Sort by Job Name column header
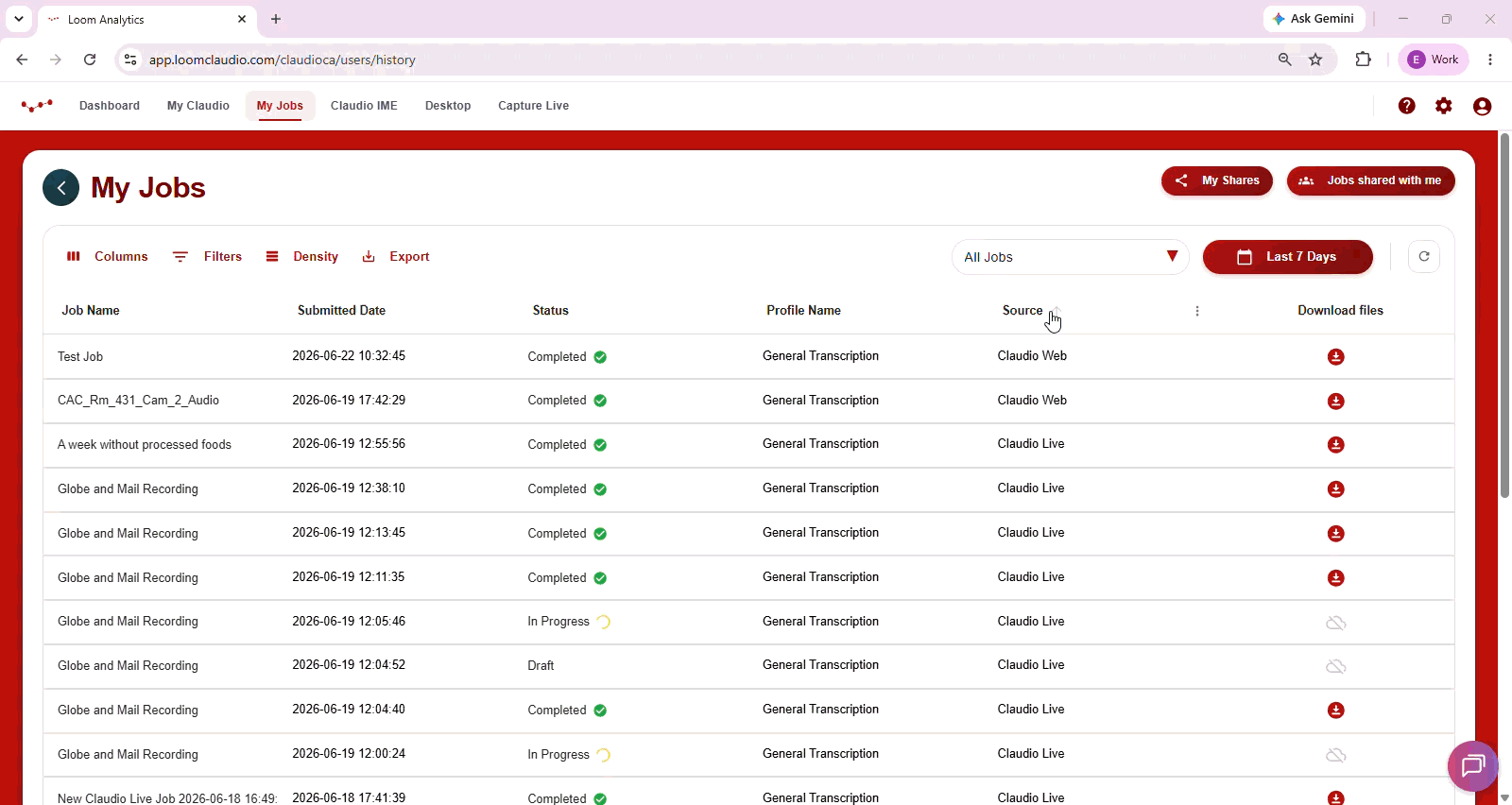Screen dimensions: 1512x805 click(91, 311)
